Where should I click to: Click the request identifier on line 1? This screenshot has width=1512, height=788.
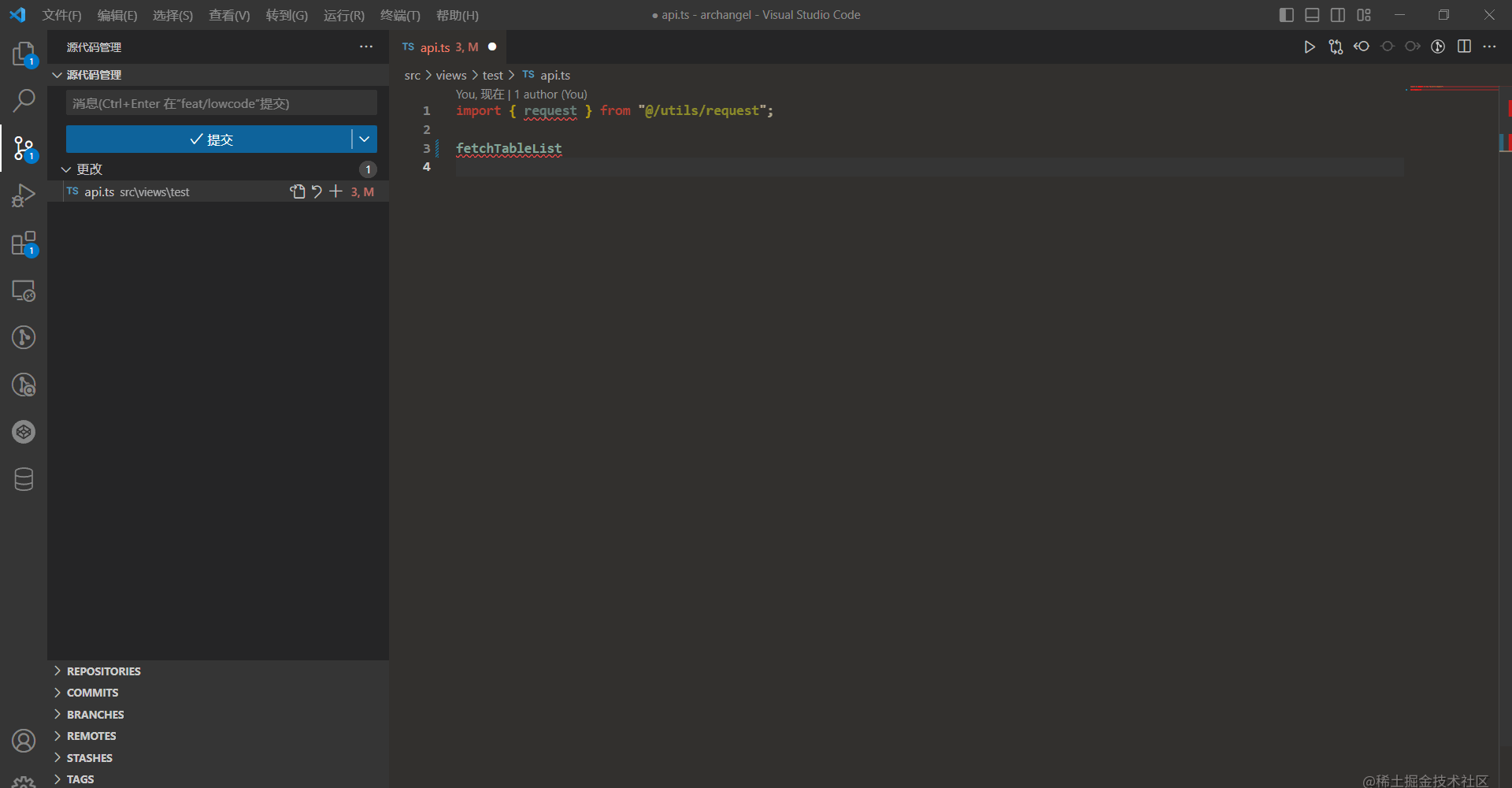[550, 110]
